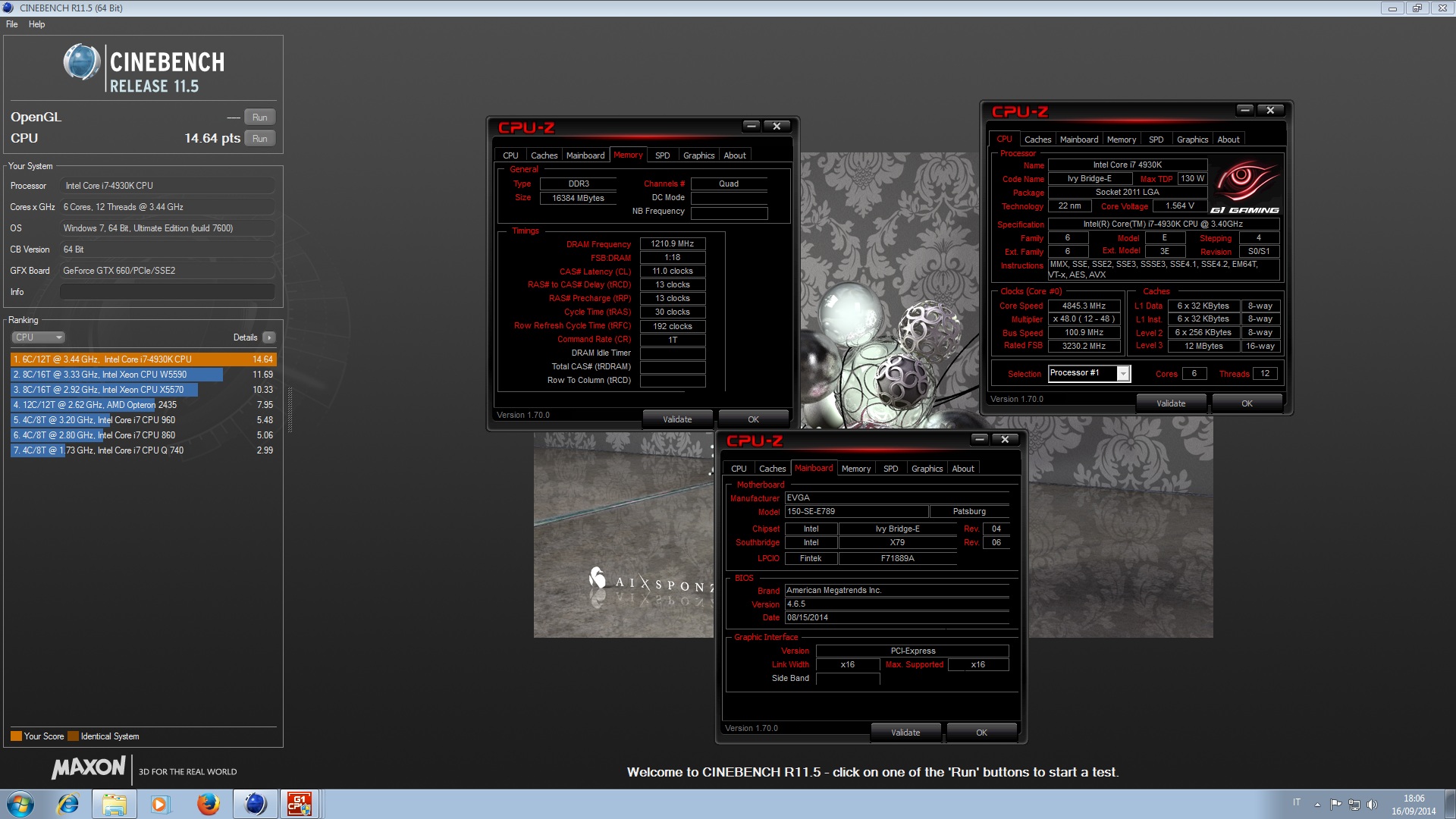Open About tab in Mainboard CPU-Z window
1456x819 pixels.
[962, 469]
